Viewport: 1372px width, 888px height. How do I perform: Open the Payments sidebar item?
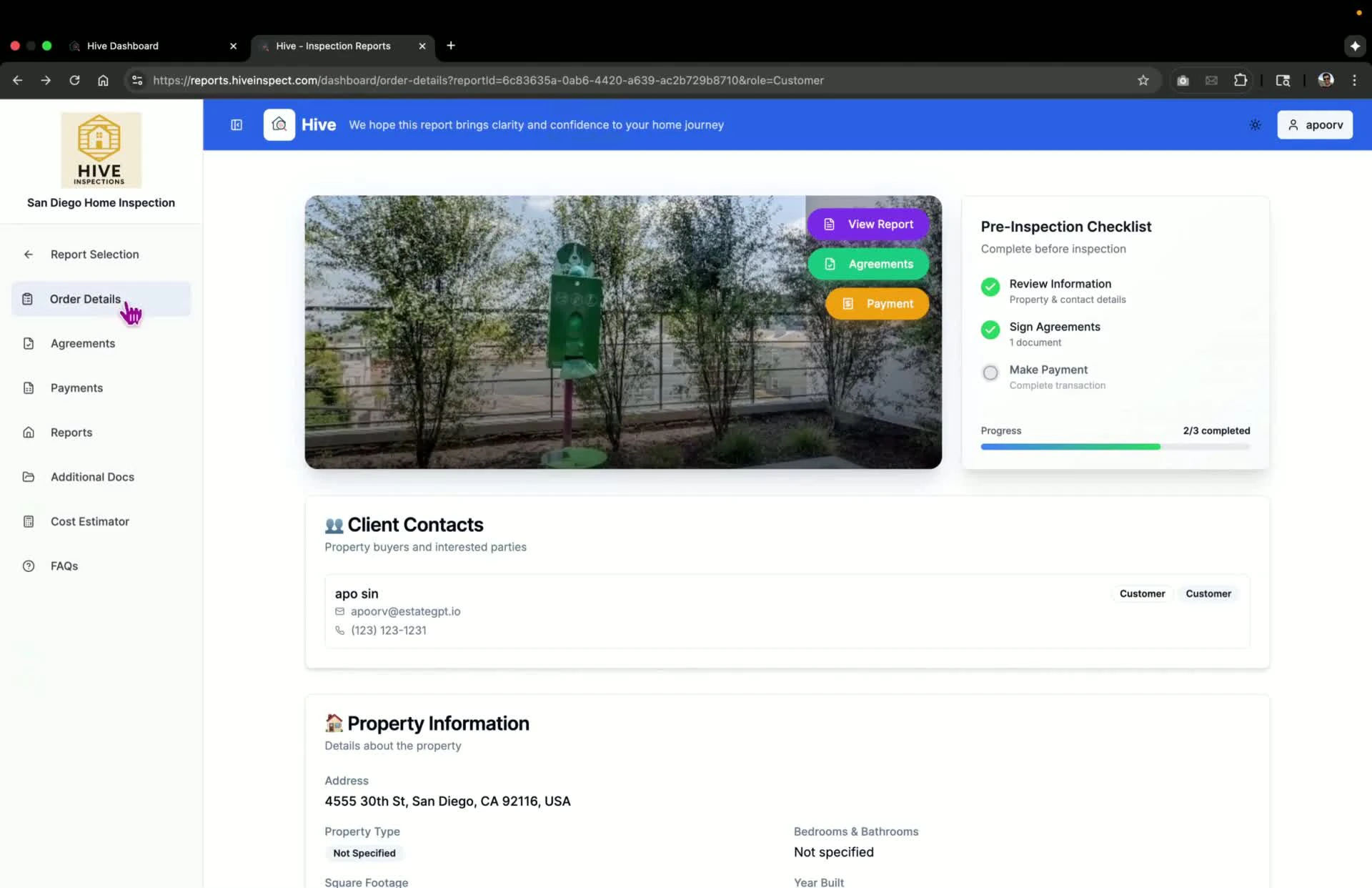click(x=101, y=388)
